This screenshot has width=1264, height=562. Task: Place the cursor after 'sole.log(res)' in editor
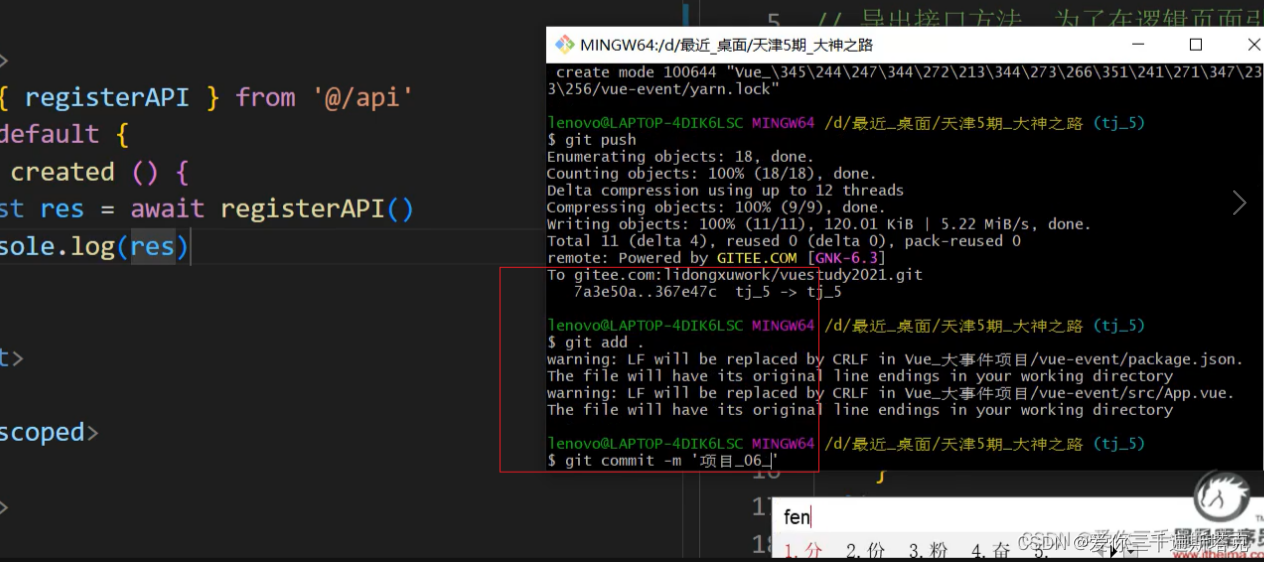[x=190, y=246]
